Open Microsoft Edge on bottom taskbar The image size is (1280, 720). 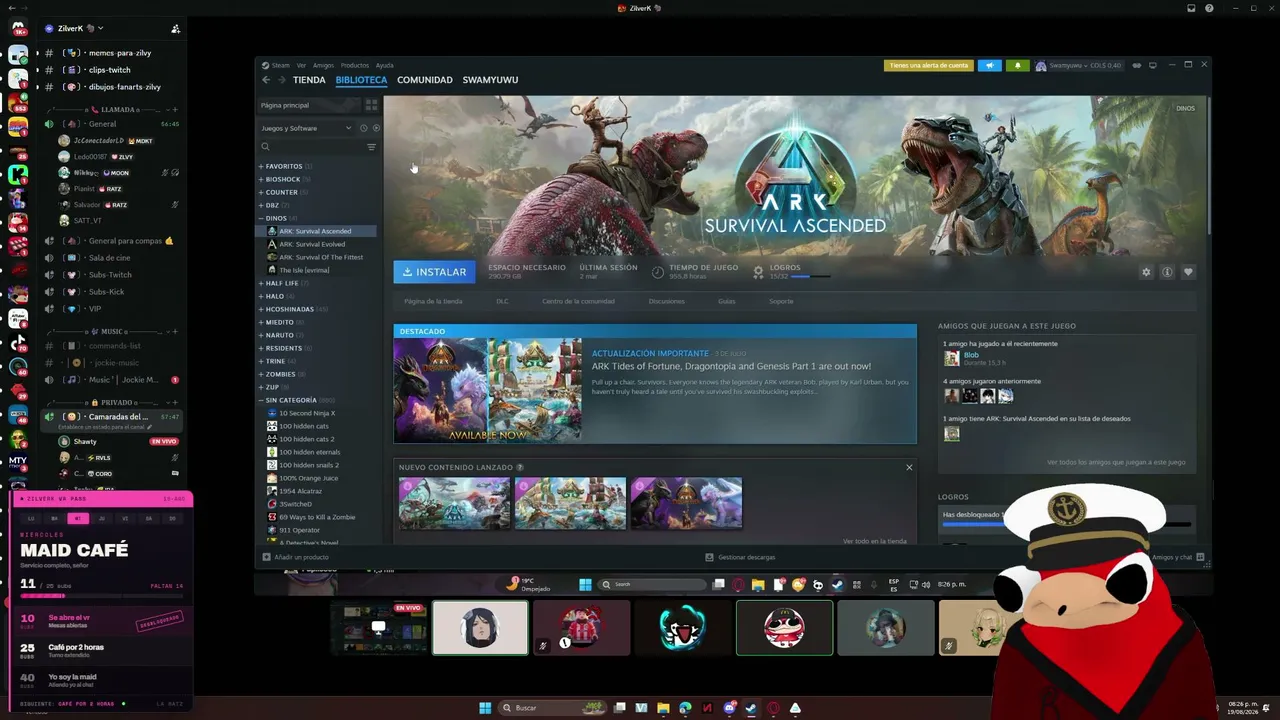(x=685, y=708)
